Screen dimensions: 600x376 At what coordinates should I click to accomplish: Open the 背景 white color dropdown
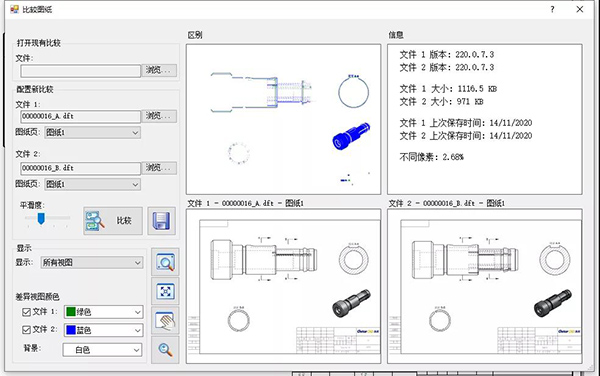point(102,350)
